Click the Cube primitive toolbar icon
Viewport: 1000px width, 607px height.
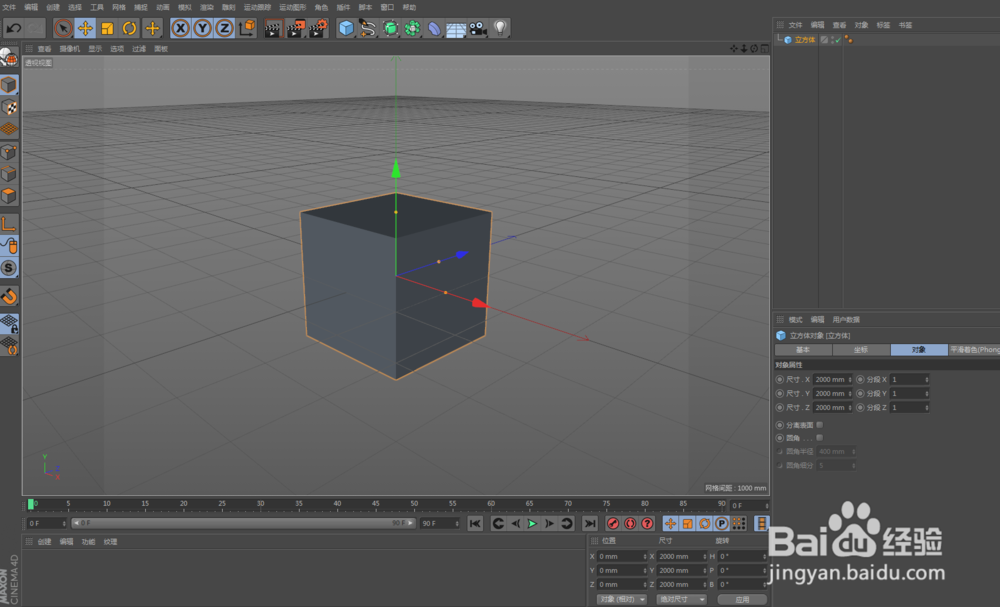click(x=345, y=28)
